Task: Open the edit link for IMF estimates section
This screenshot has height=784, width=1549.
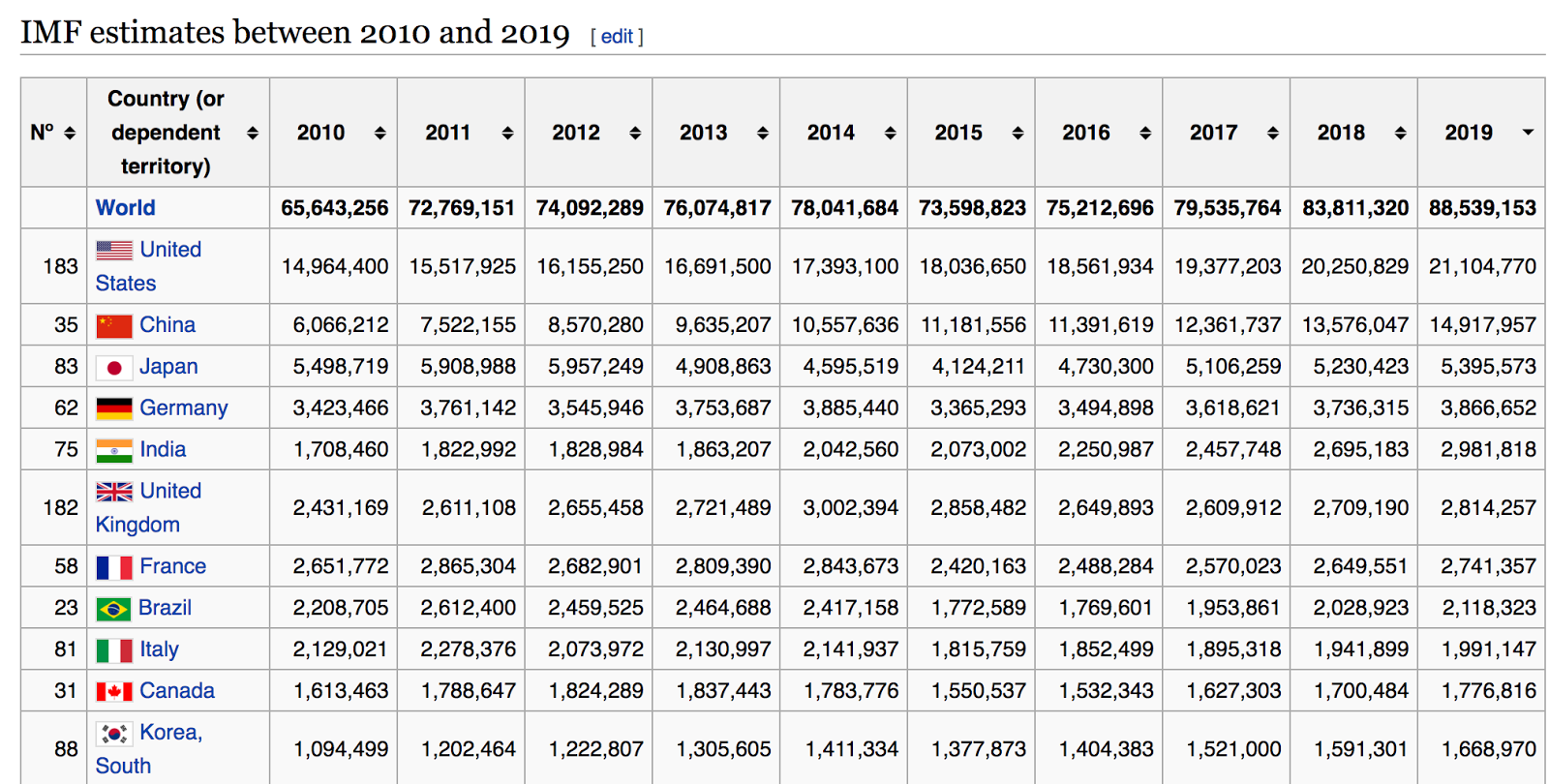Action: pyautogui.click(x=617, y=37)
